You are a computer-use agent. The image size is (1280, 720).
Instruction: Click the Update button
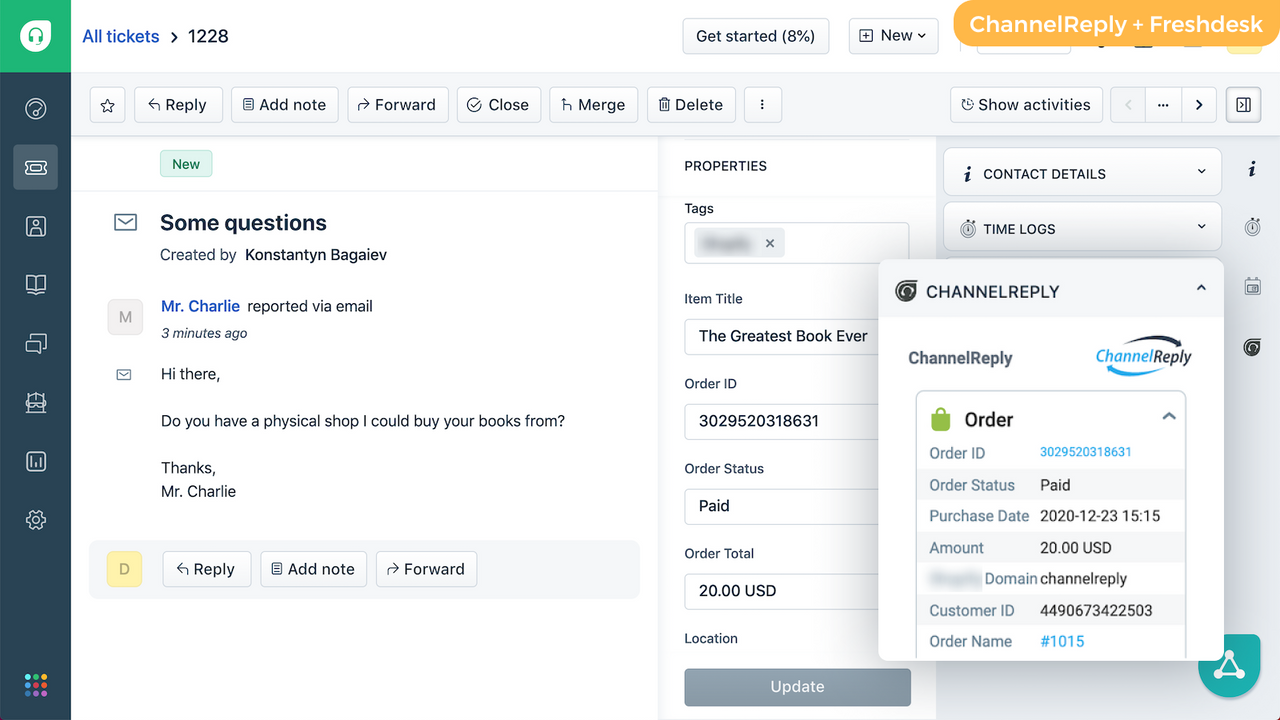tap(797, 687)
